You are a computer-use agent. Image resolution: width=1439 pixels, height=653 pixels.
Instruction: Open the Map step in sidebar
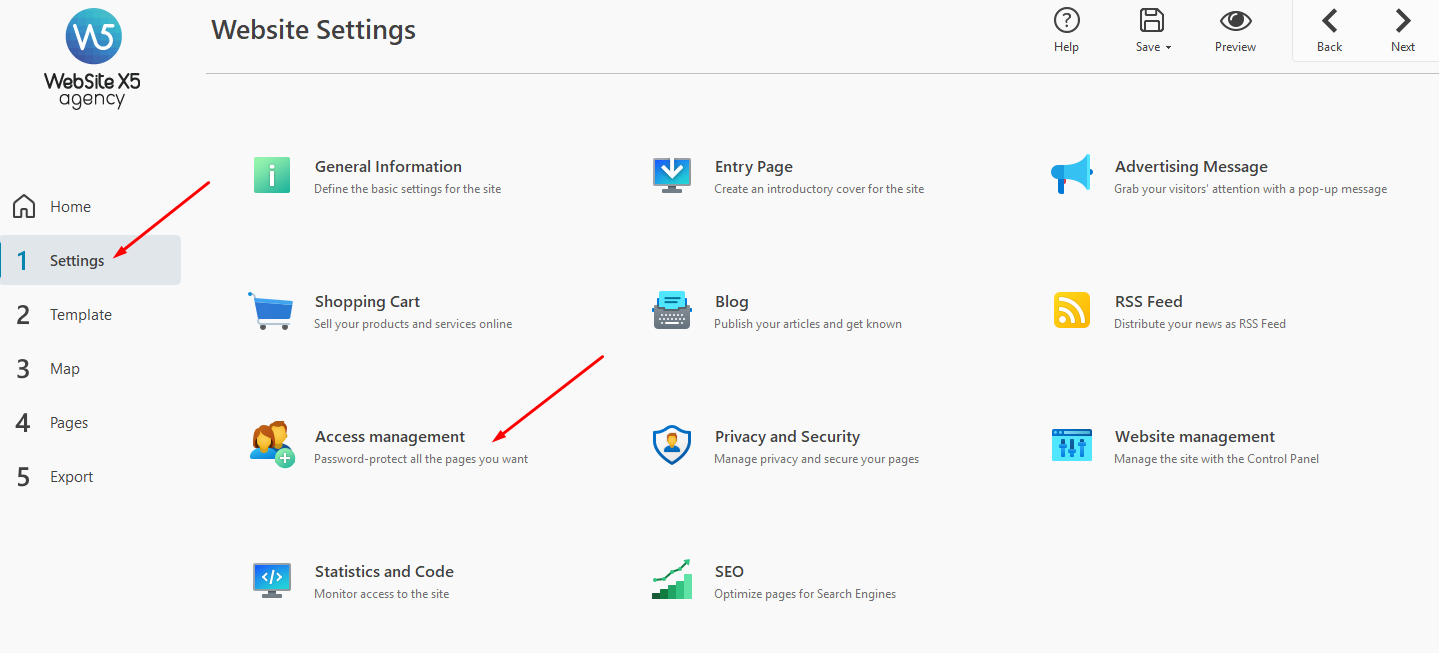(x=64, y=369)
